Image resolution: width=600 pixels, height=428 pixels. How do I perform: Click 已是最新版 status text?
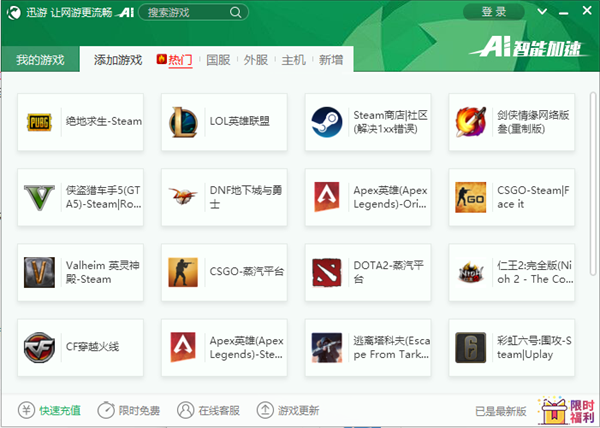(x=501, y=411)
